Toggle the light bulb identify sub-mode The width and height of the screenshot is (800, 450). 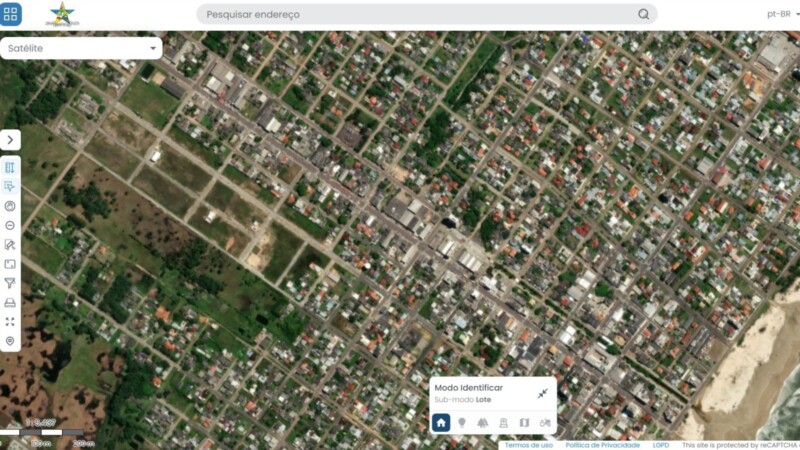click(462, 423)
